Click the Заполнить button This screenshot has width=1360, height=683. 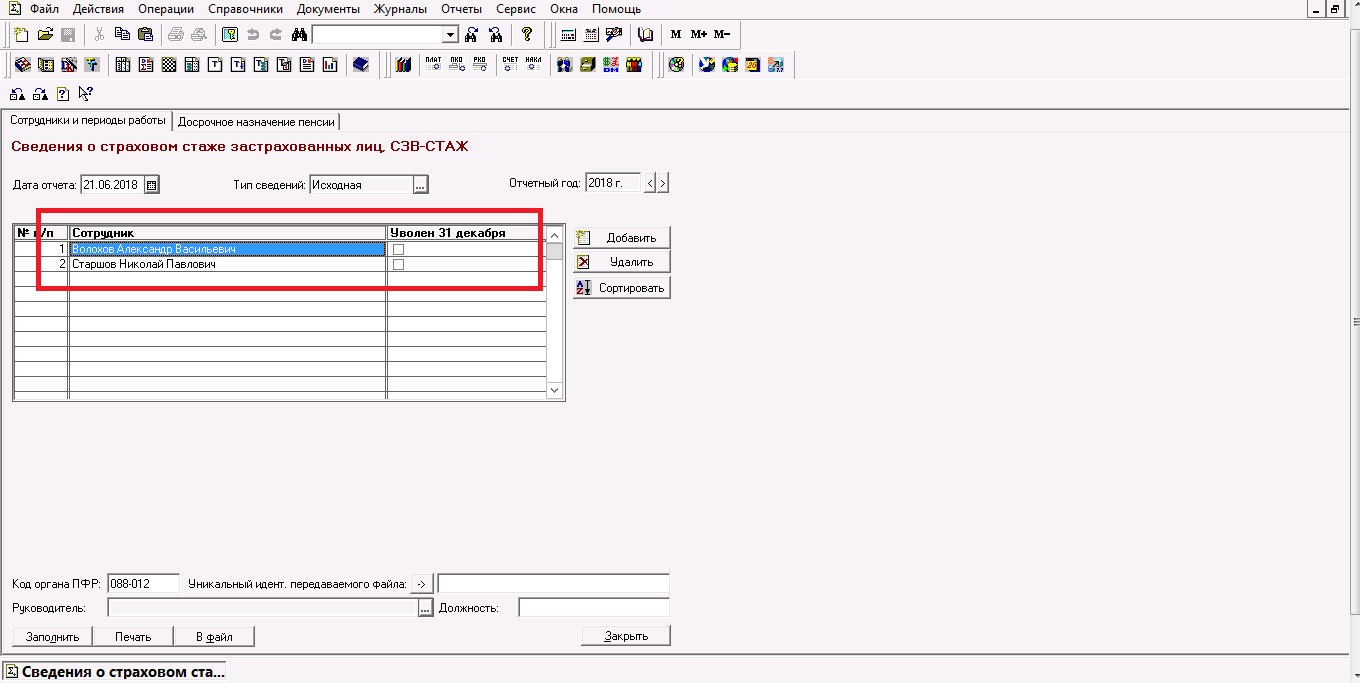pos(52,636)
